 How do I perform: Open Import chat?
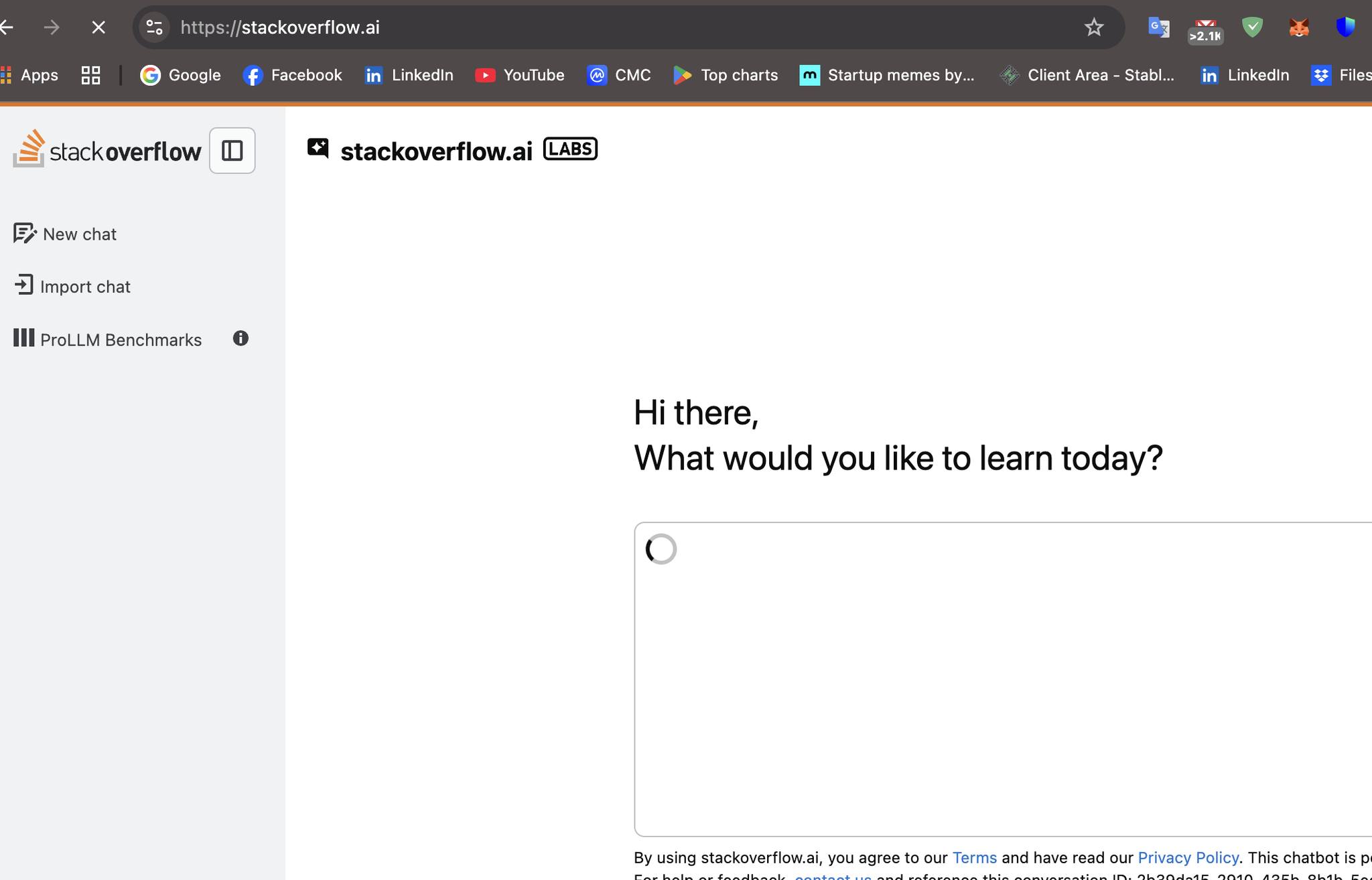[72, 286]
